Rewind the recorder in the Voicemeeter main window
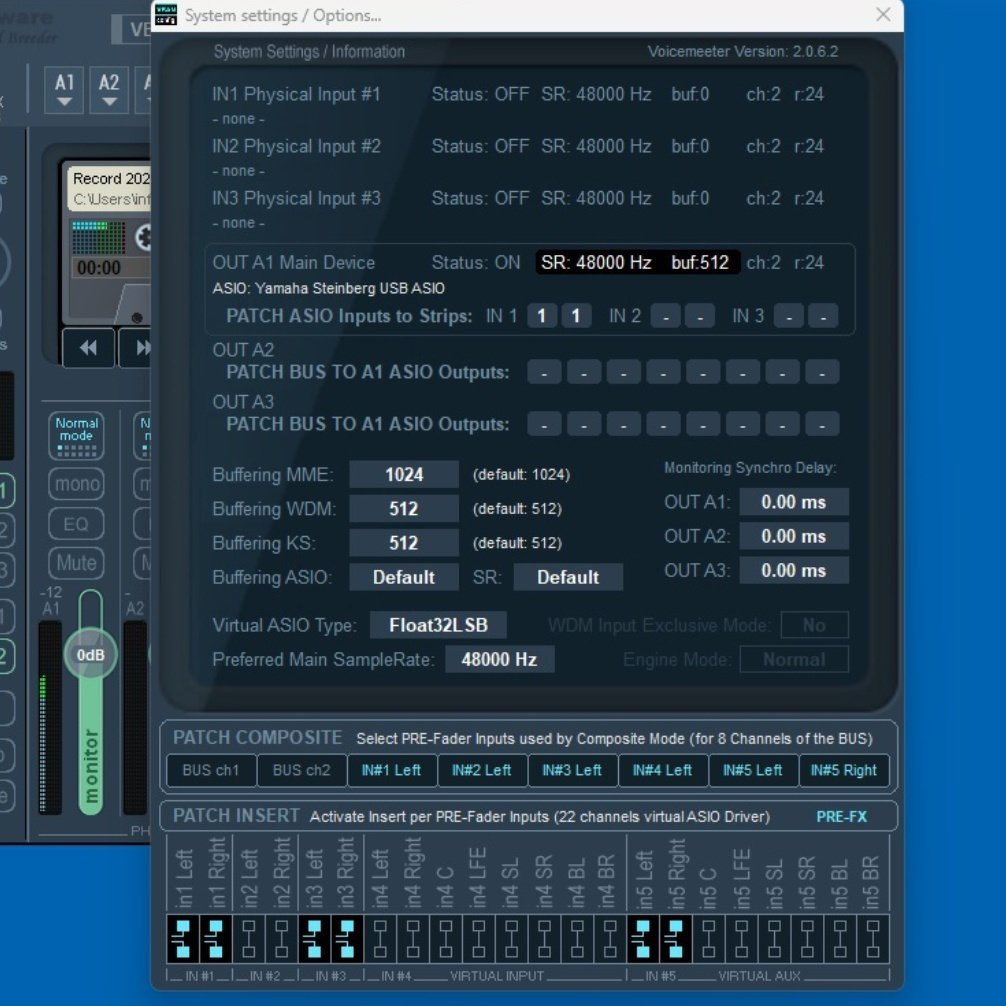Screen dimensions: 1006x1006 [89, 348]
